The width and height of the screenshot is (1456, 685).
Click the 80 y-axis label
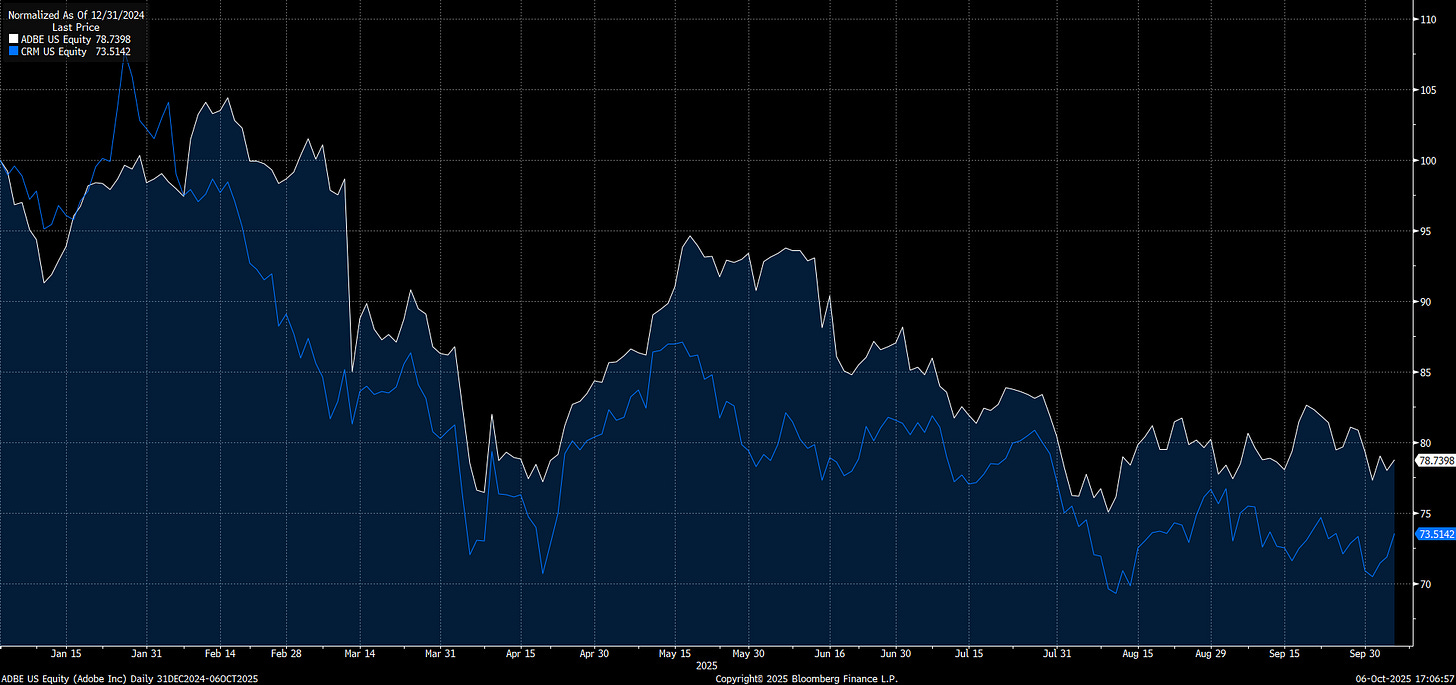[1425, 443]
